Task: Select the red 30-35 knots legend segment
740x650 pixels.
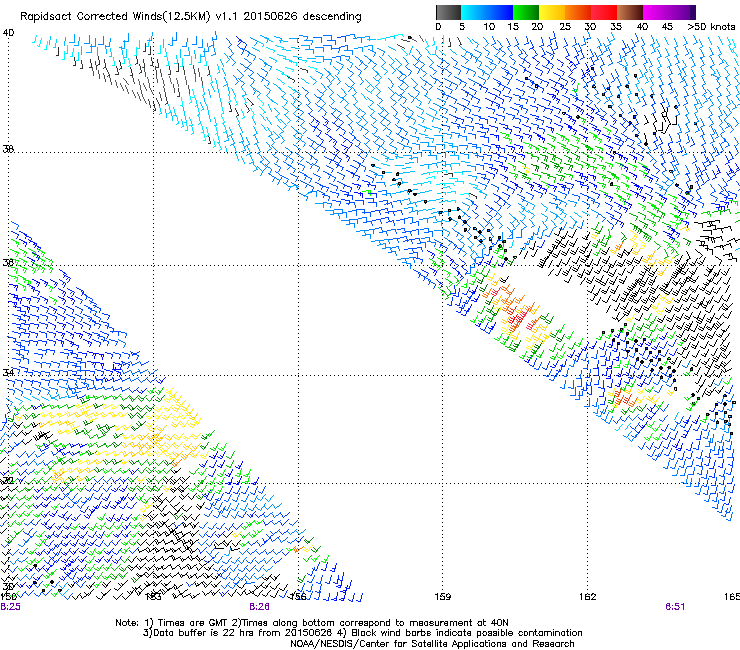Action: click(x=604, y=12)
